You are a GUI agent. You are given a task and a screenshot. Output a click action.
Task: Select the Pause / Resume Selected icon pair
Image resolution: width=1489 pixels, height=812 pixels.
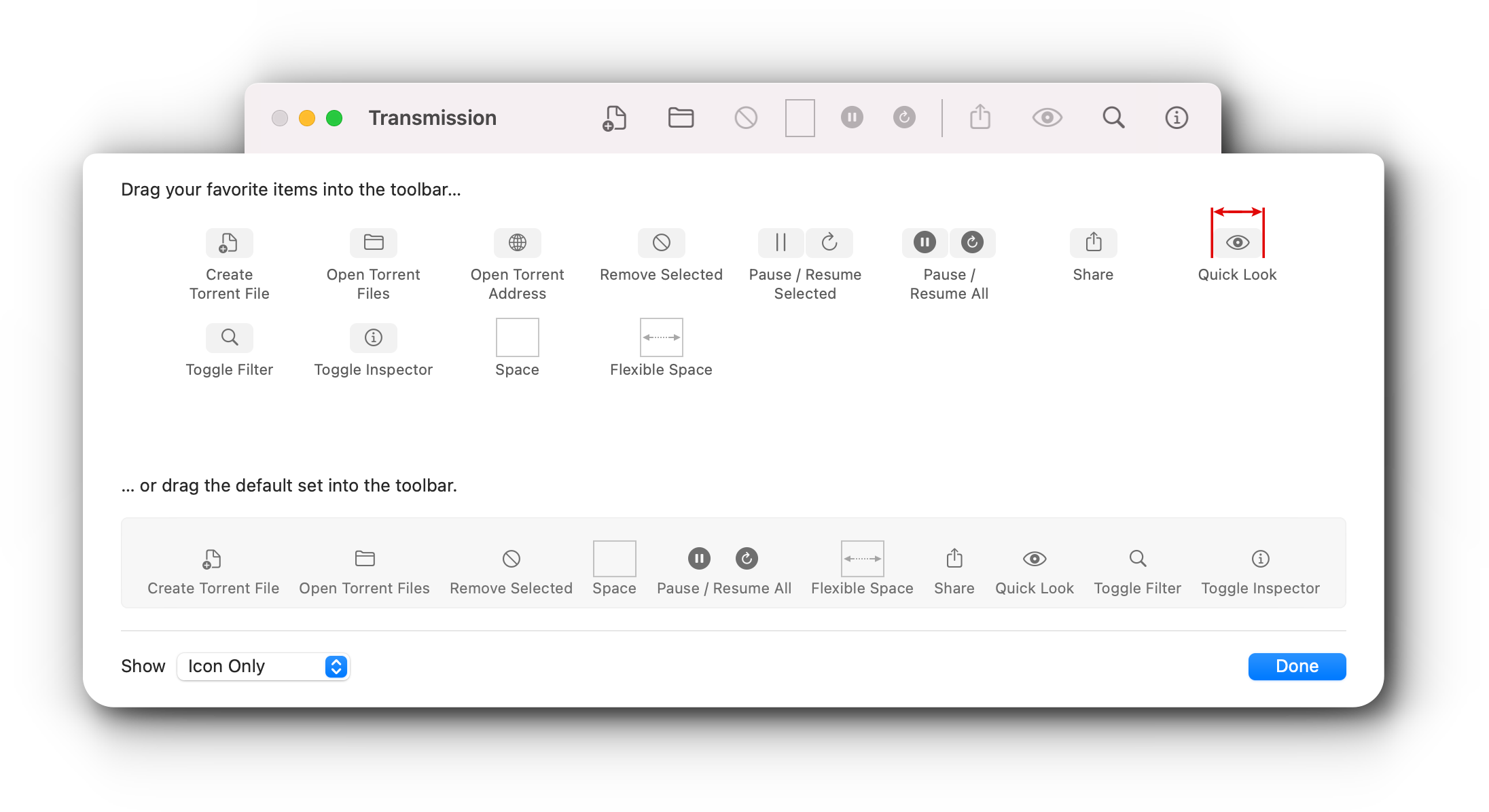tap(804, 242)
